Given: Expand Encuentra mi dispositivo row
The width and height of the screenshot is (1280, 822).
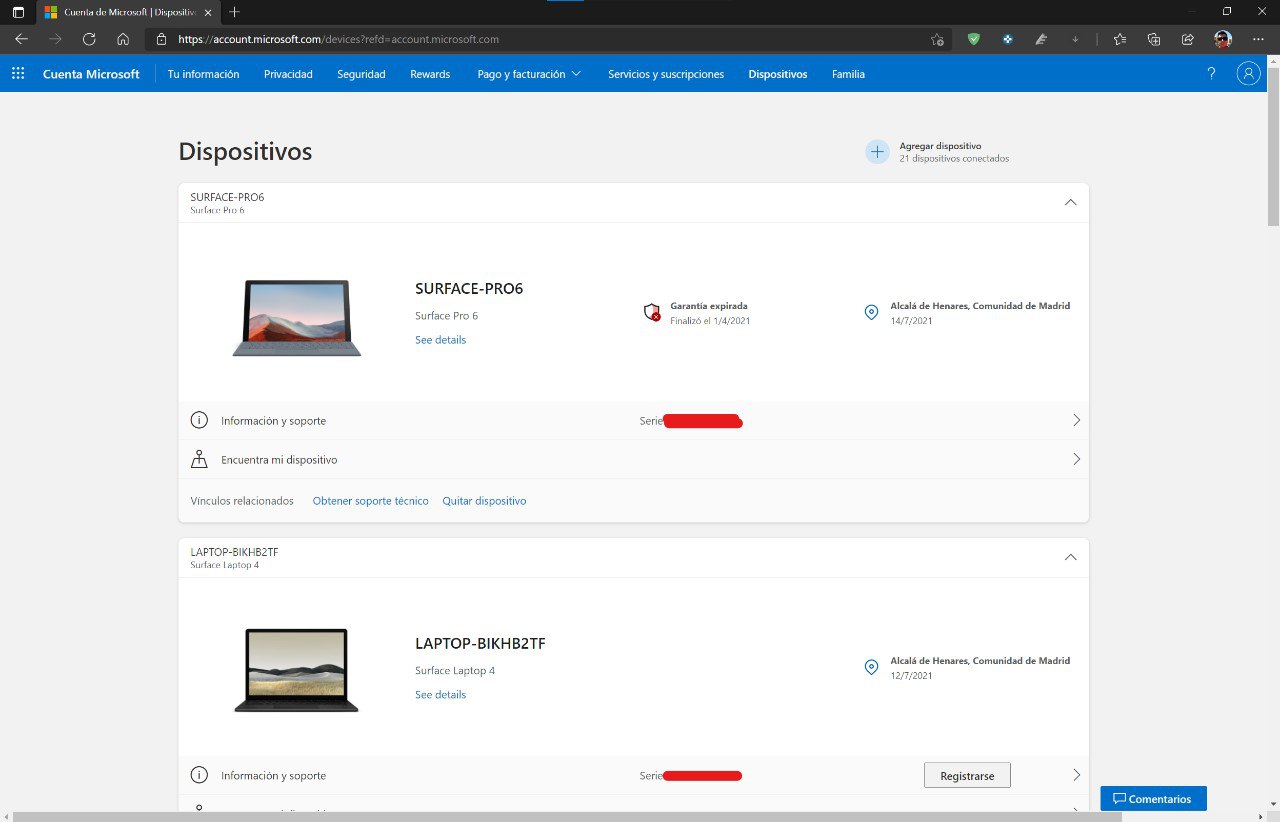Looking at the screenshot, I should 1076,460.
